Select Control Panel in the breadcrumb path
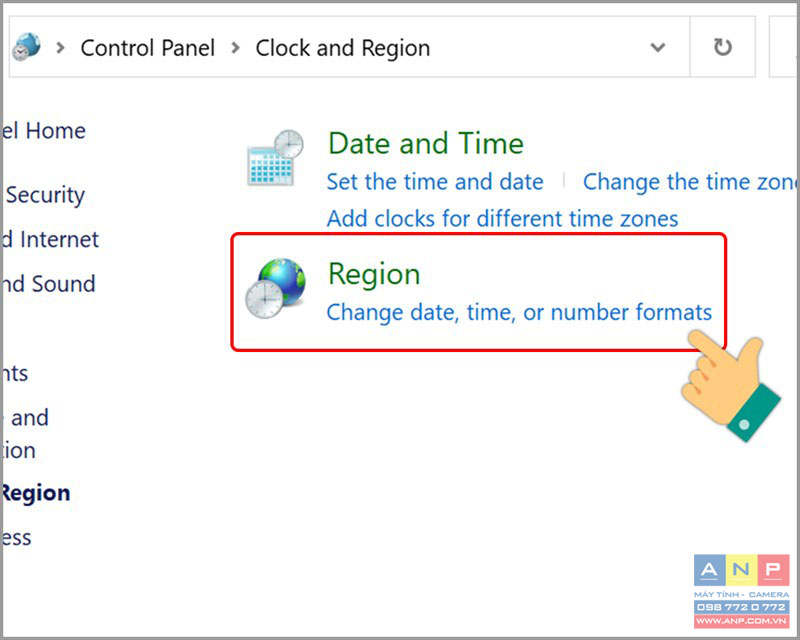Screen dimensions: 800x640 coord(147,48)
